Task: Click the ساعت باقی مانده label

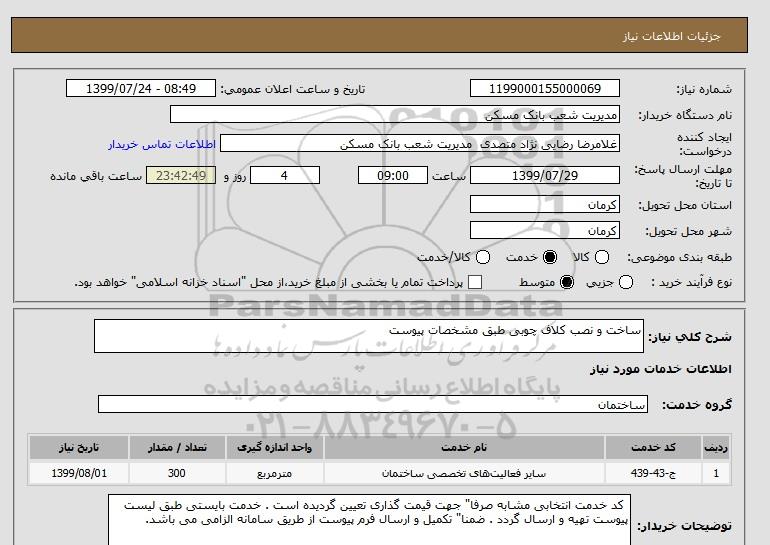Action: (x=96, y=176)
